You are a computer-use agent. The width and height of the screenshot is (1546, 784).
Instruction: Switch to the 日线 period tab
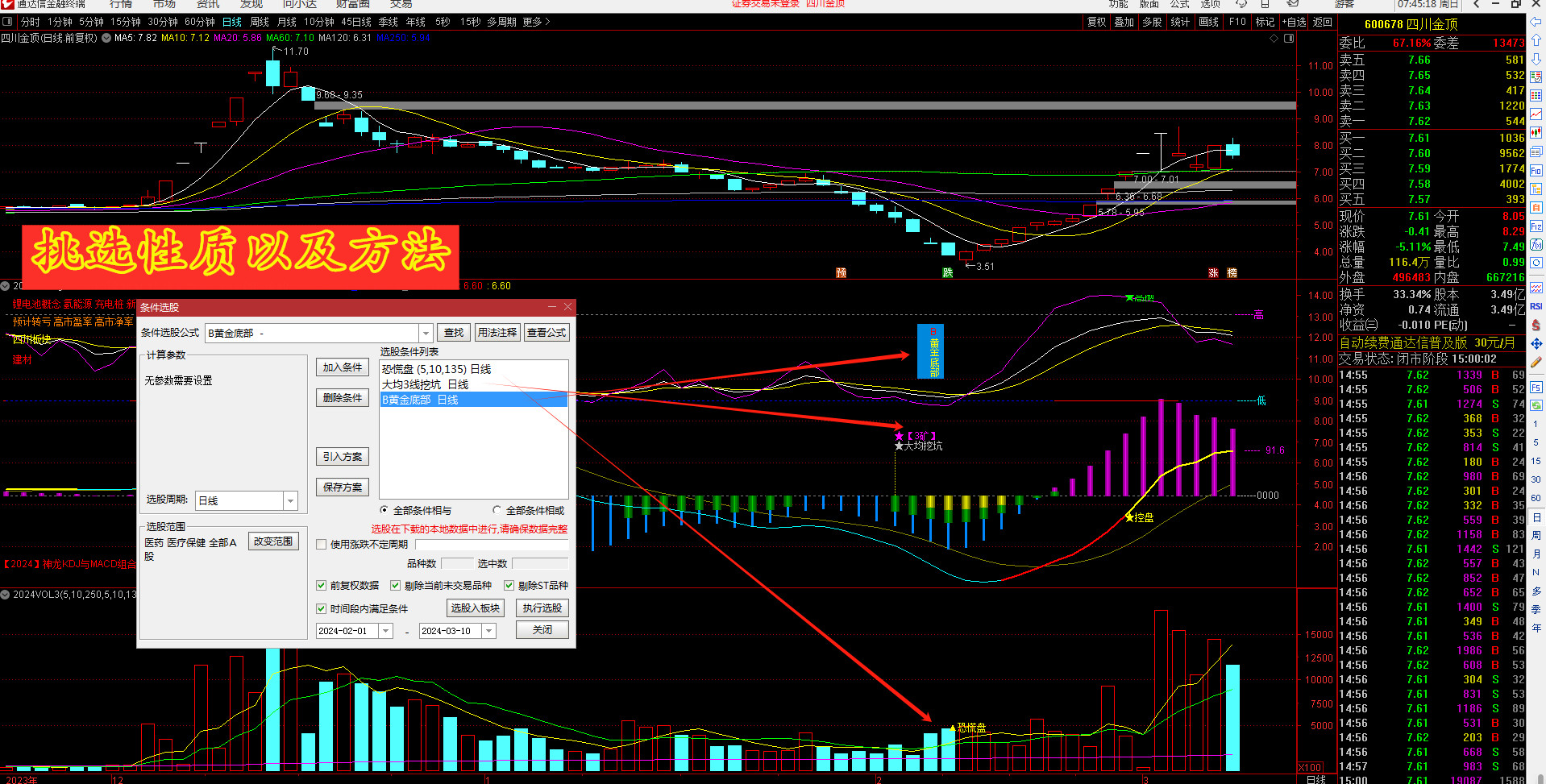click(x=232, y=22)
